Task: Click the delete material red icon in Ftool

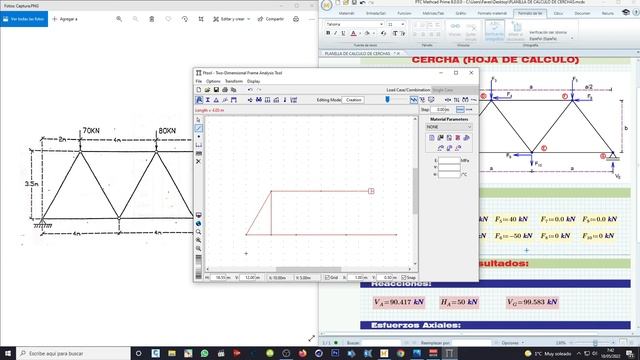Action: (458, 138)
